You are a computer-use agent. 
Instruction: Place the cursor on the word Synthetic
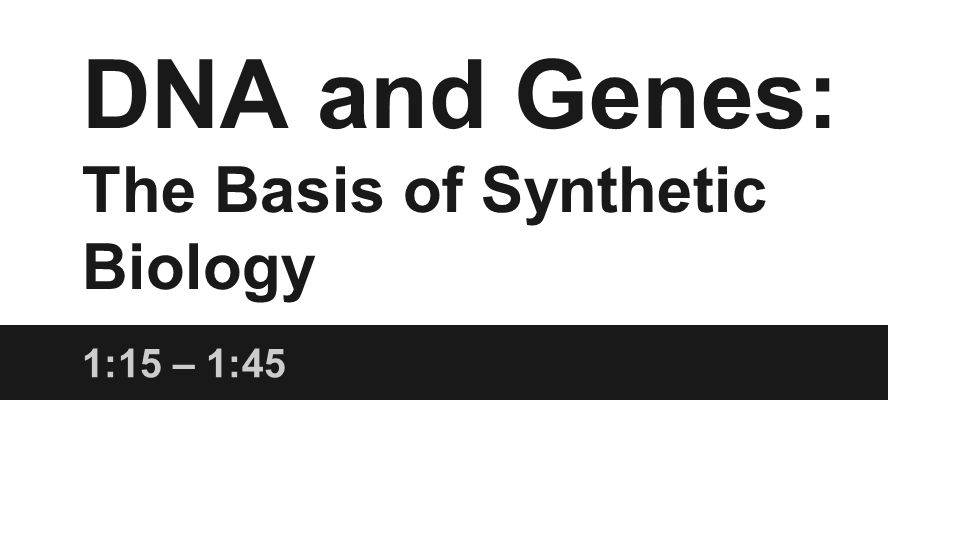click(624, 191)
